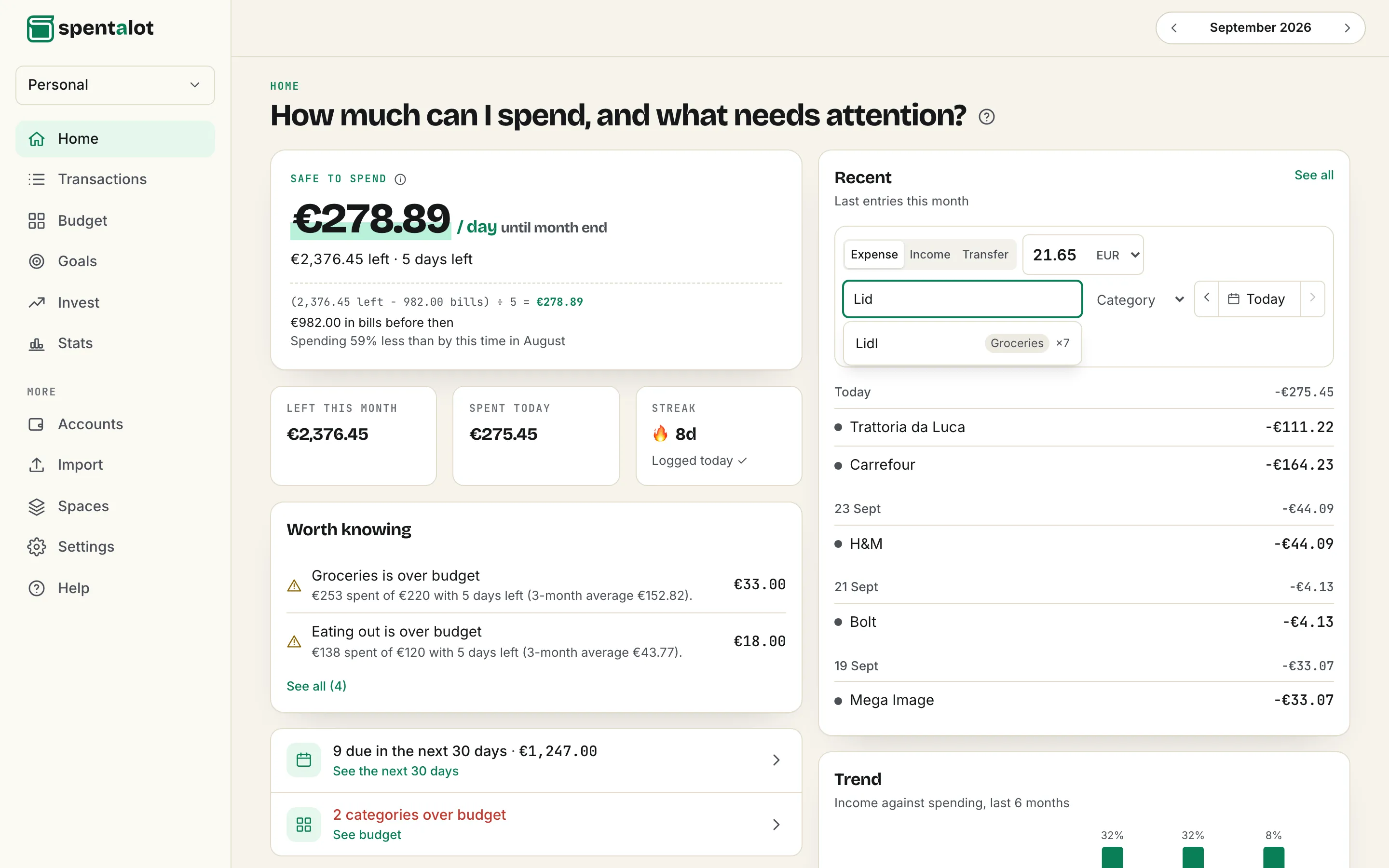Click See all in Recent panel
This screenshot has height=868, width=1389.
pyautogui.click(x=1313, y=175)
